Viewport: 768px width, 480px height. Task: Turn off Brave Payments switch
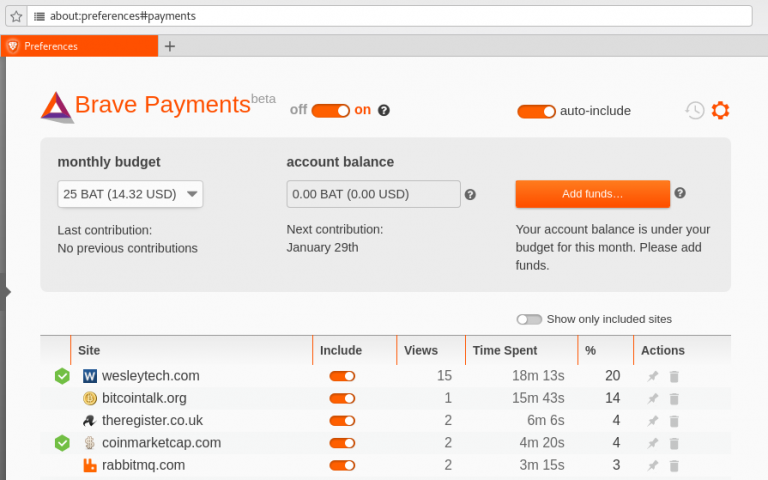point(330,110)
